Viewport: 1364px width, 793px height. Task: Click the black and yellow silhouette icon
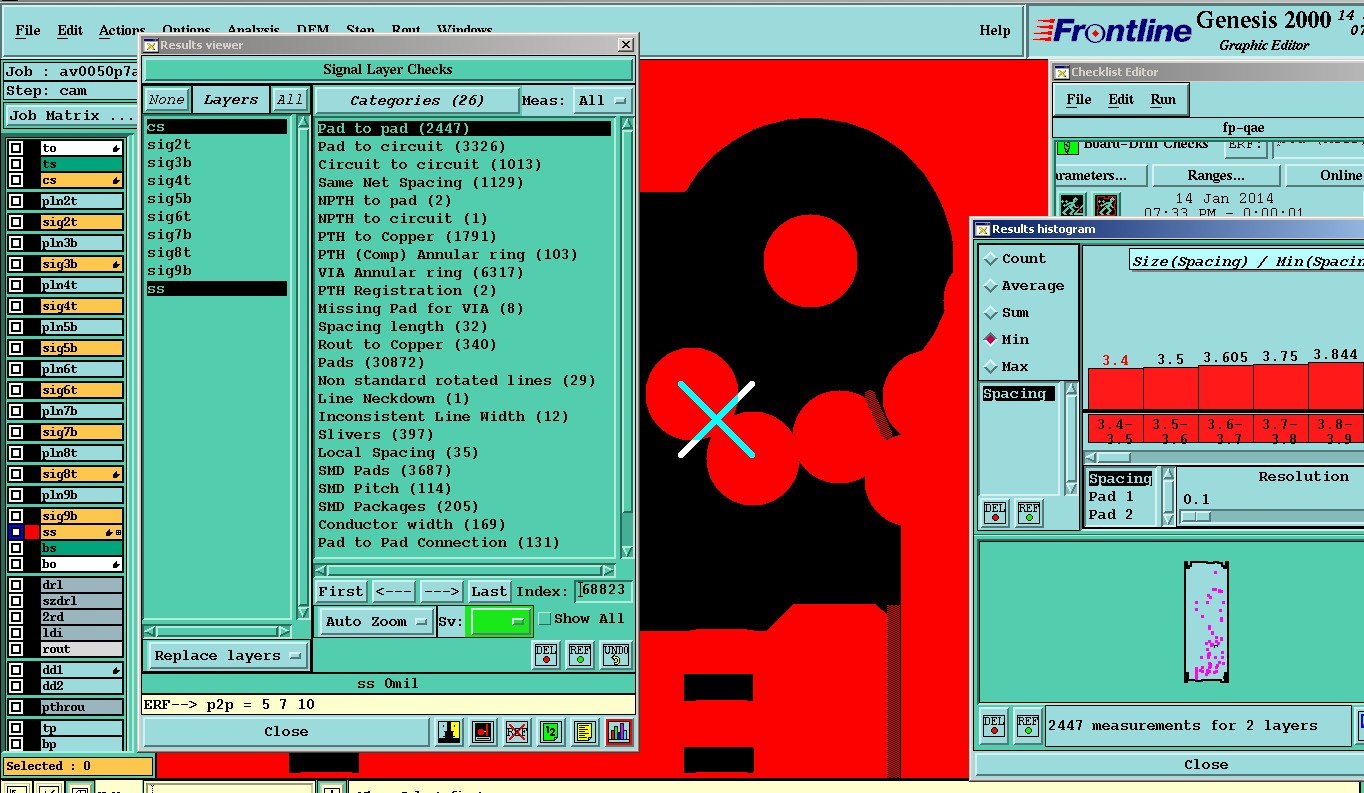click(450, 732)
